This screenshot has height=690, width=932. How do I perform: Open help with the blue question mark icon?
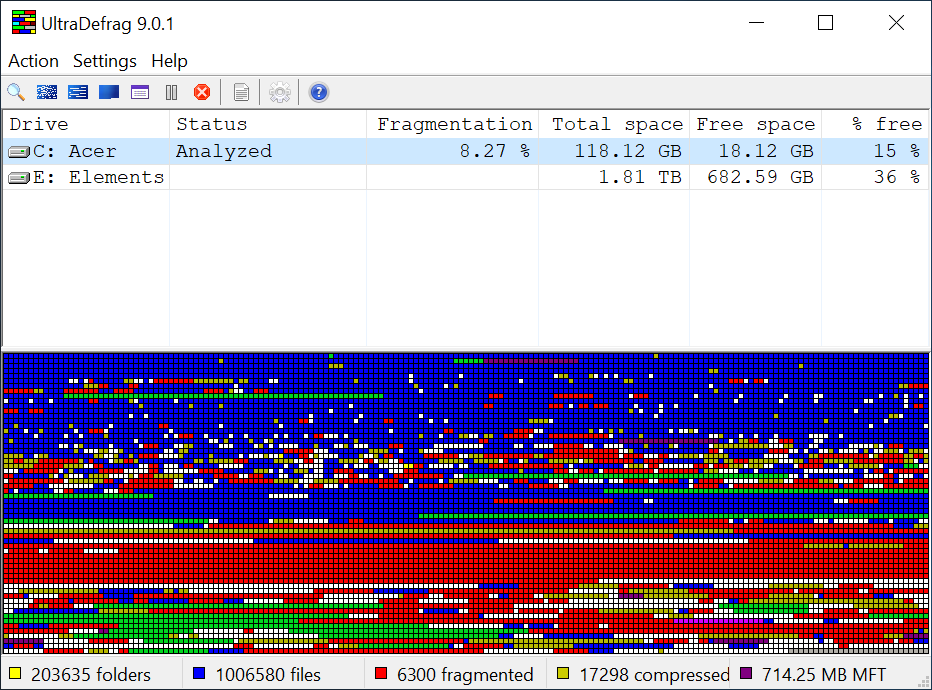[319, 93]
